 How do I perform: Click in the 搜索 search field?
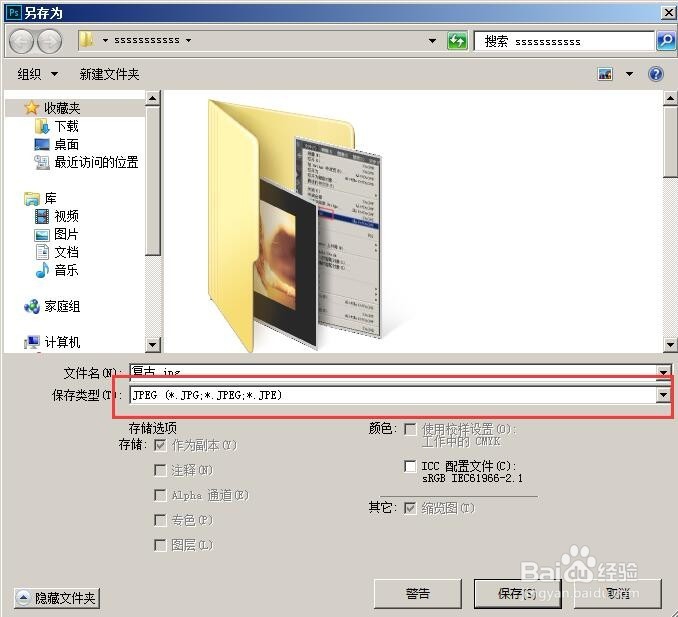tap(564, 42)
